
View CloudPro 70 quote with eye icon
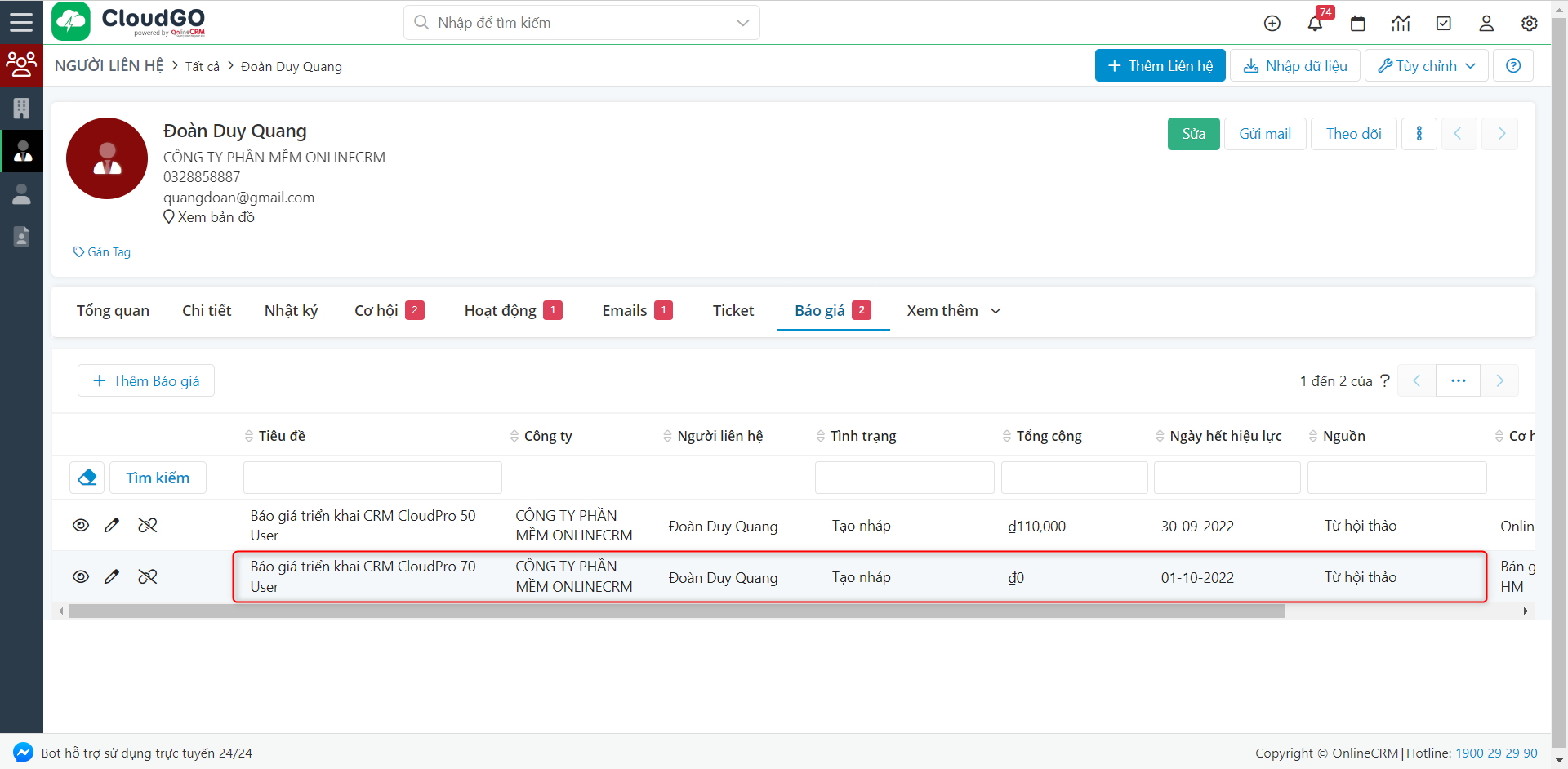tap(81, 577)
